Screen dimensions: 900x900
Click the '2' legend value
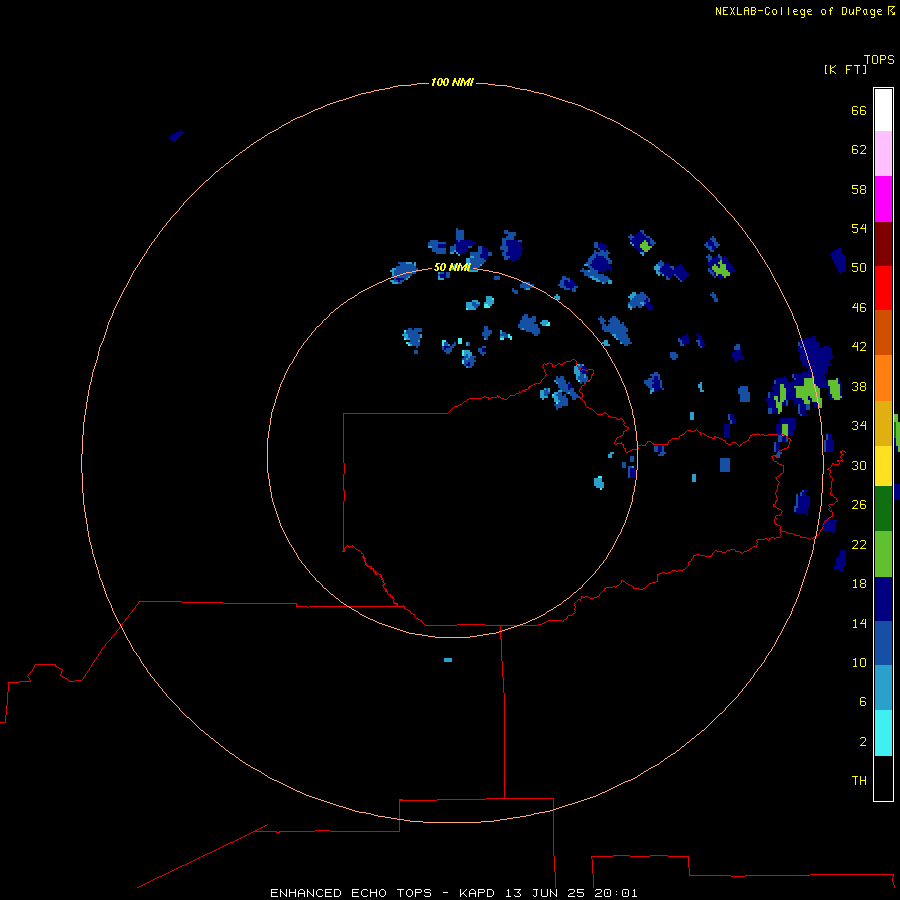[863, 742]
